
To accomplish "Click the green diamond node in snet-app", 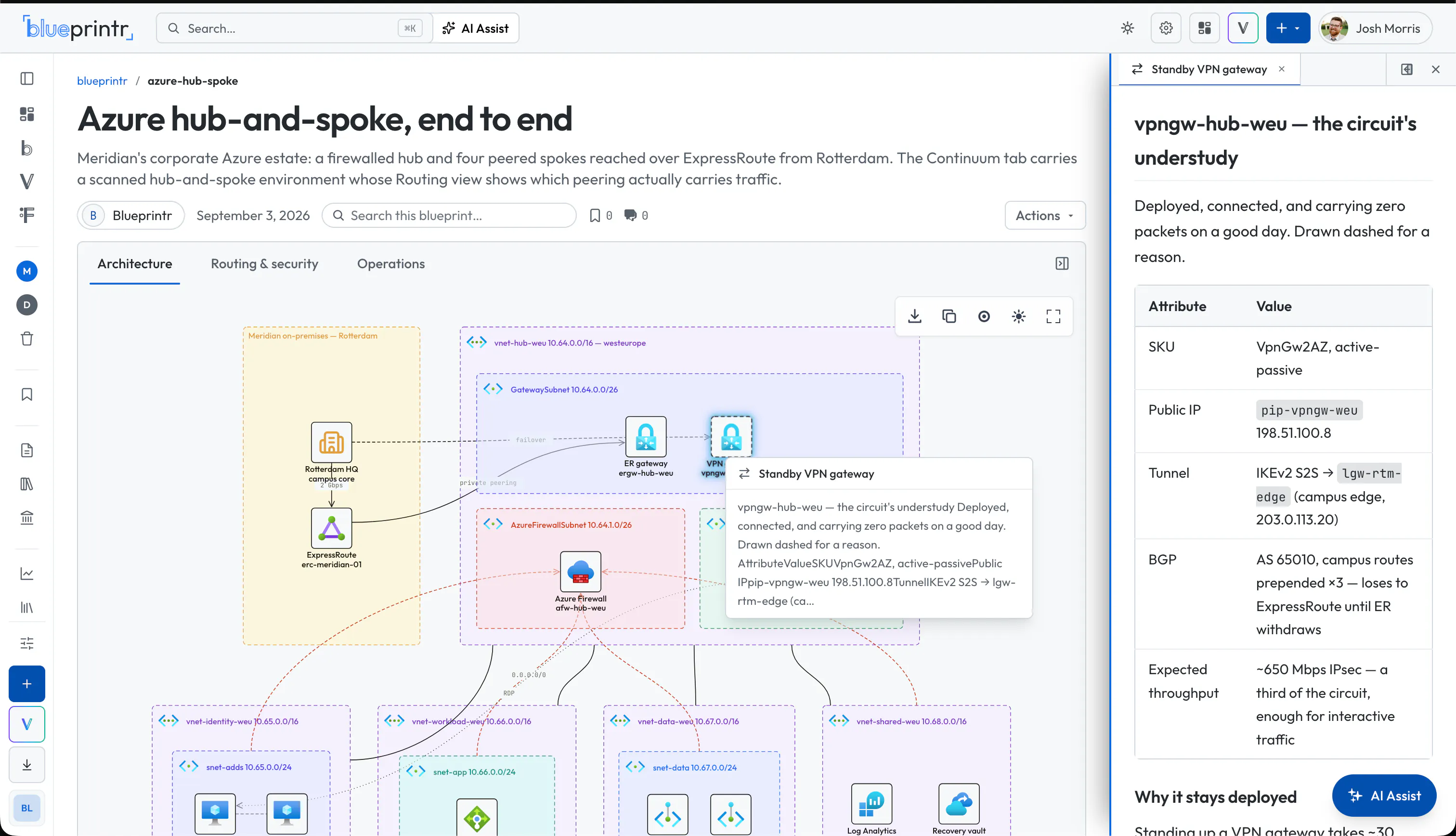I will click(477, 818).
